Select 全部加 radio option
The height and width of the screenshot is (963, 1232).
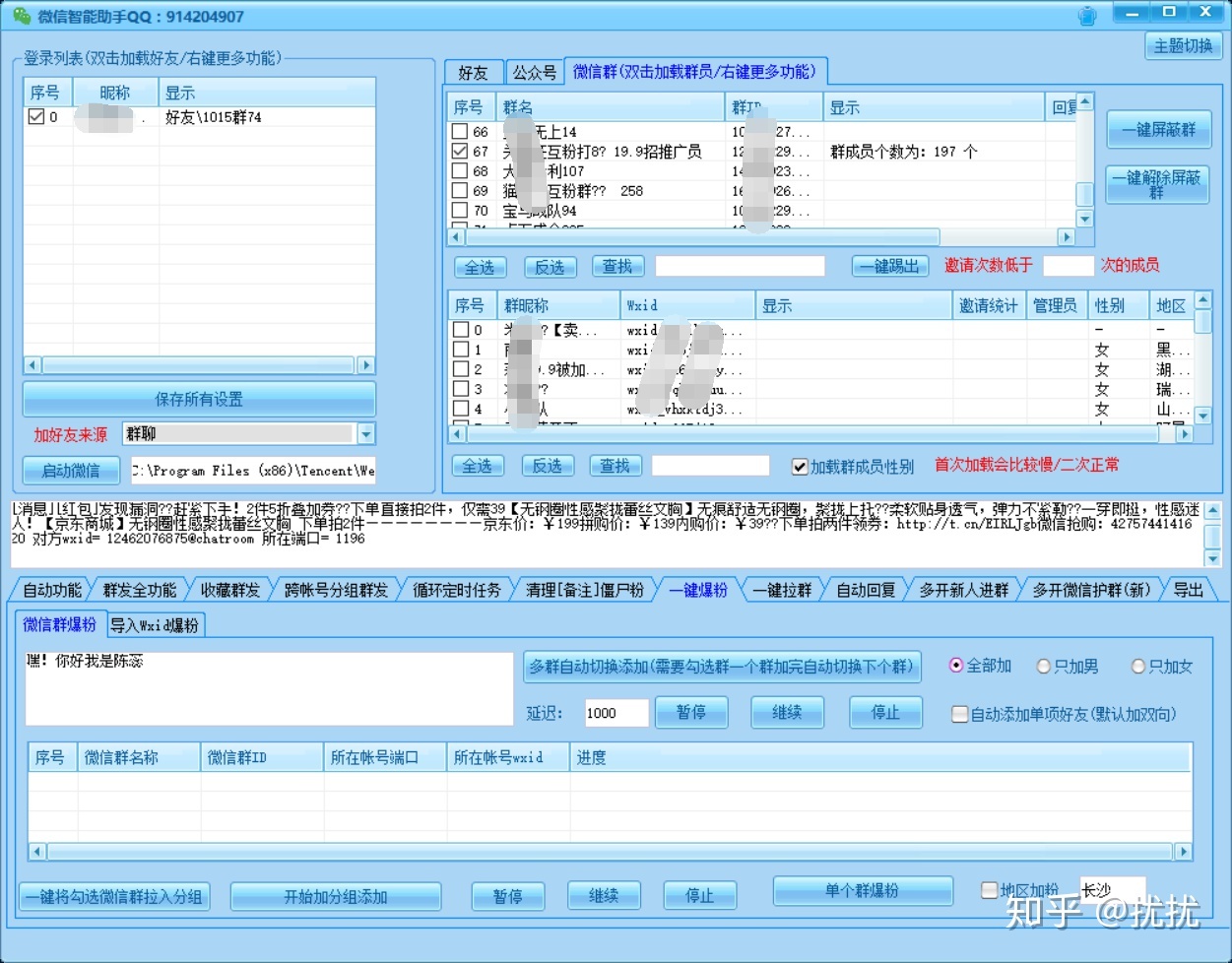(955, 666)
